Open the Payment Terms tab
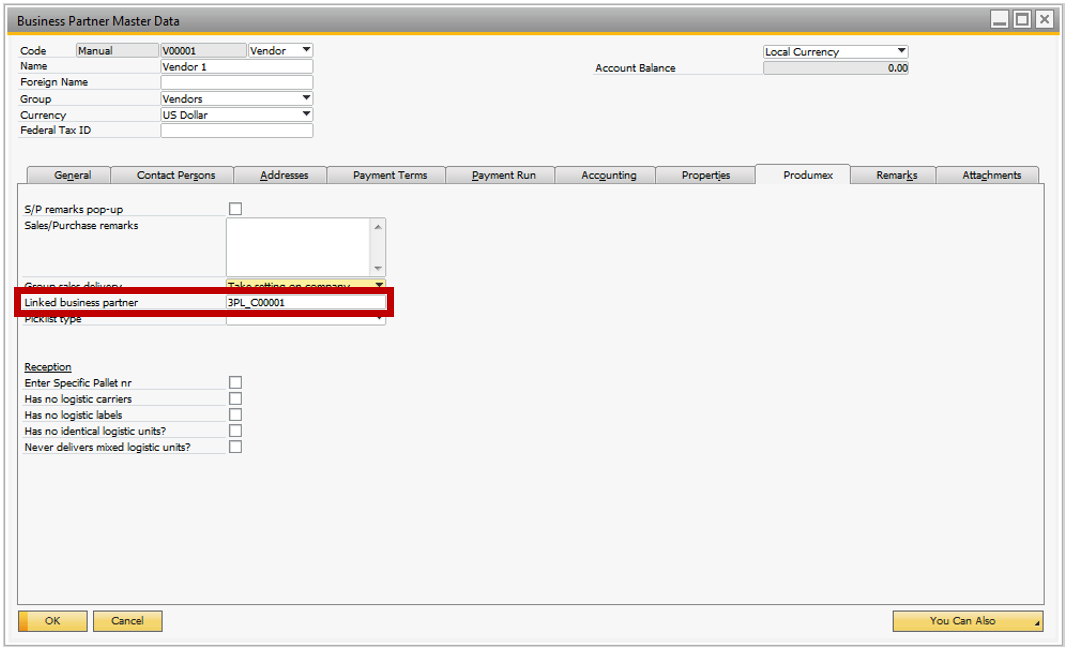Screen dimensions: 1068x650 click(390, 175)
